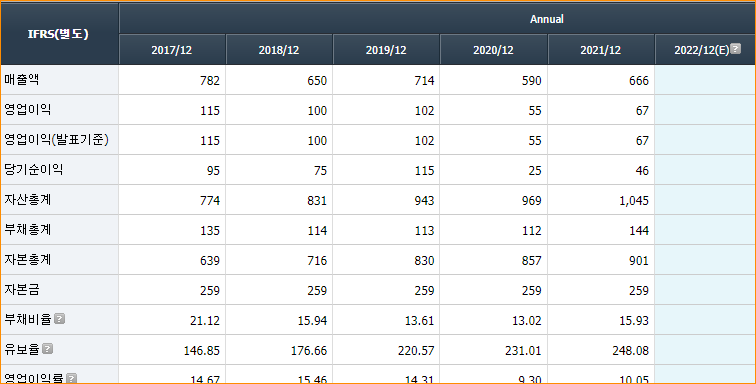
Task: Click the Annual header label
Action: coord(547,19)
